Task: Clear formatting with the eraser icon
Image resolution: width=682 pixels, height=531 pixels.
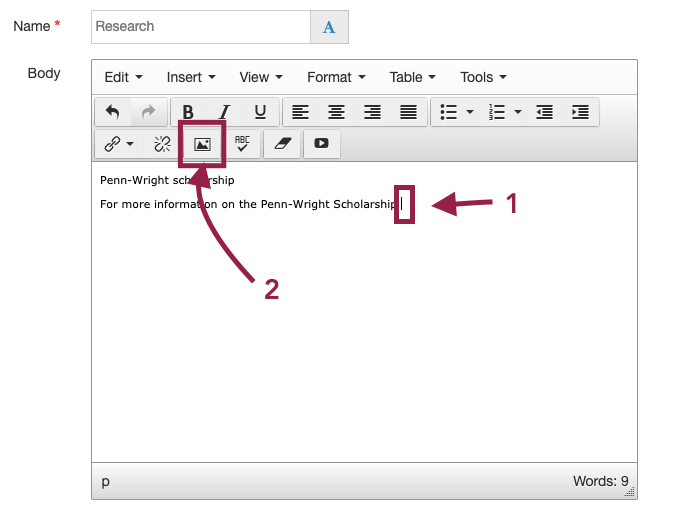Action: 282,144
